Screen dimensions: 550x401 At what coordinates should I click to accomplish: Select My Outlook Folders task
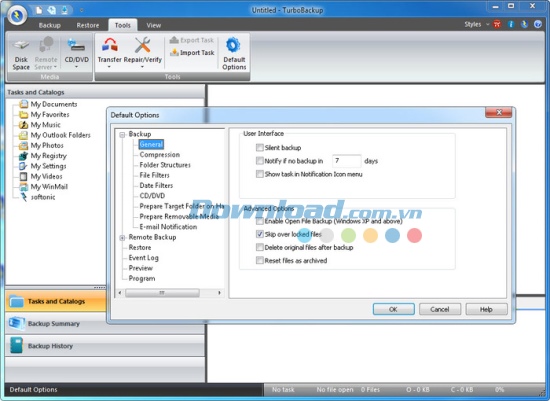point(55,135)
